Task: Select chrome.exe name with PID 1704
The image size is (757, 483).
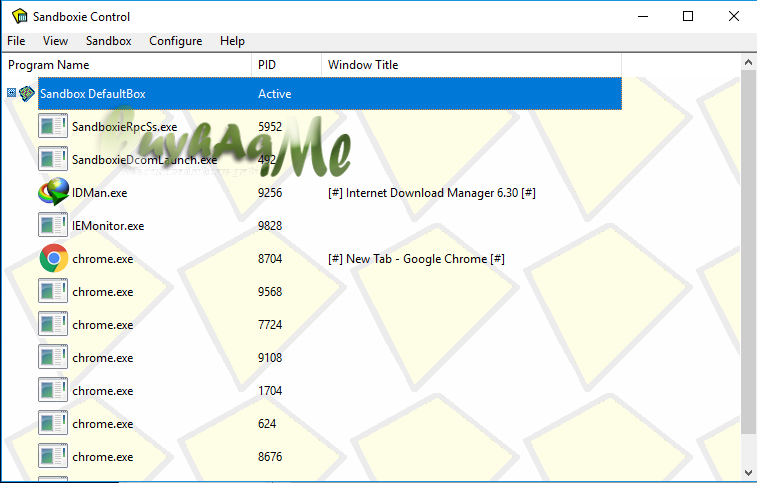Action: 103,391
